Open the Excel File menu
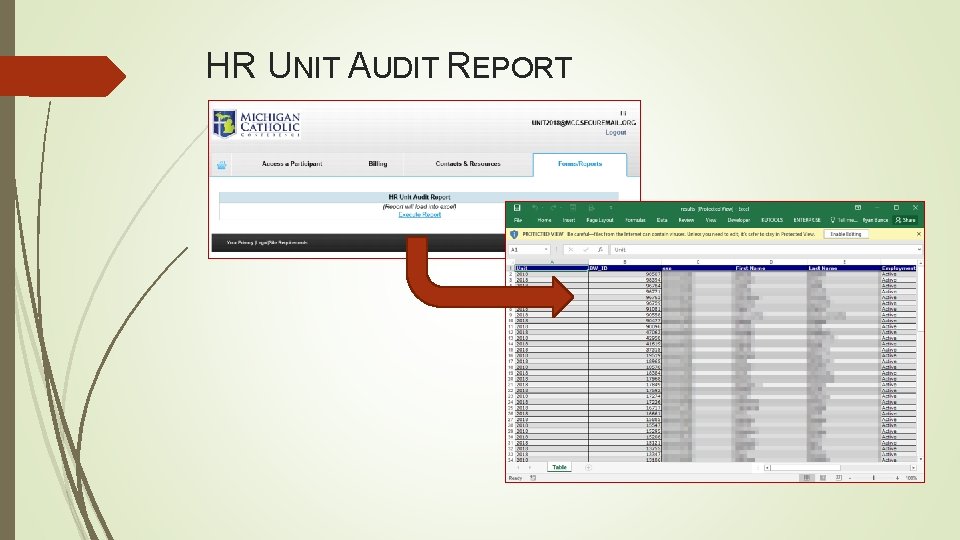The height and width of the screenshot is (540, 960). (518, 220)
